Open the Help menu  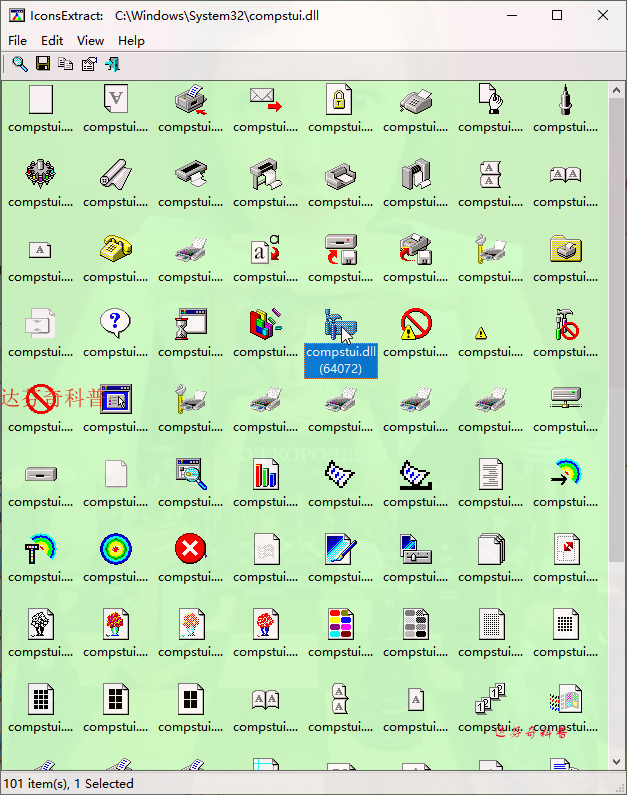click(131, 41)
